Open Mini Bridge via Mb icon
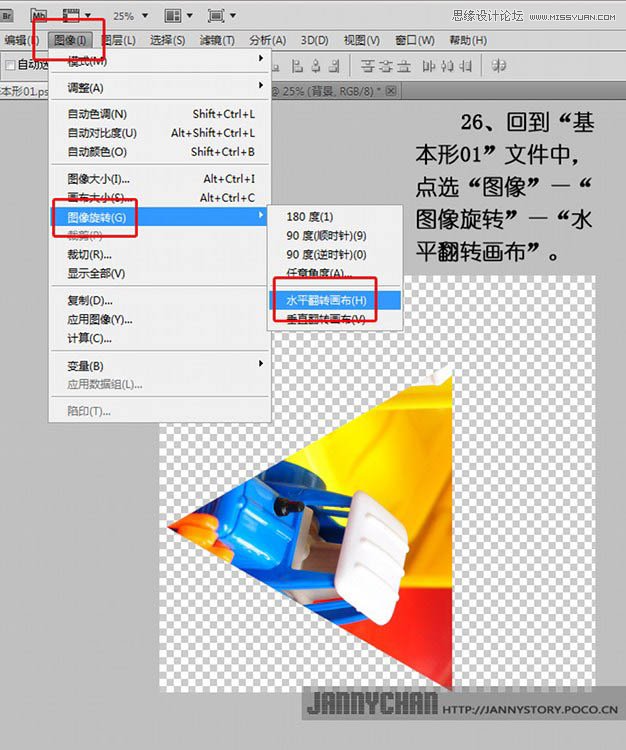The width and height of the screenshot is (626, 750). click(39, 16)
